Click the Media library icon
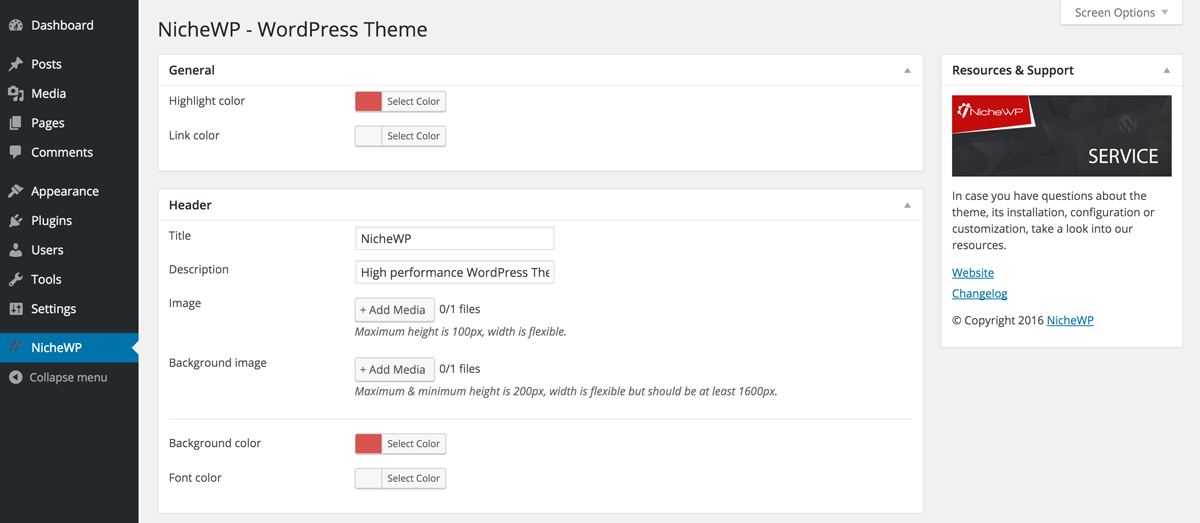Viewport: 1200px width, 523px height. 15,93
